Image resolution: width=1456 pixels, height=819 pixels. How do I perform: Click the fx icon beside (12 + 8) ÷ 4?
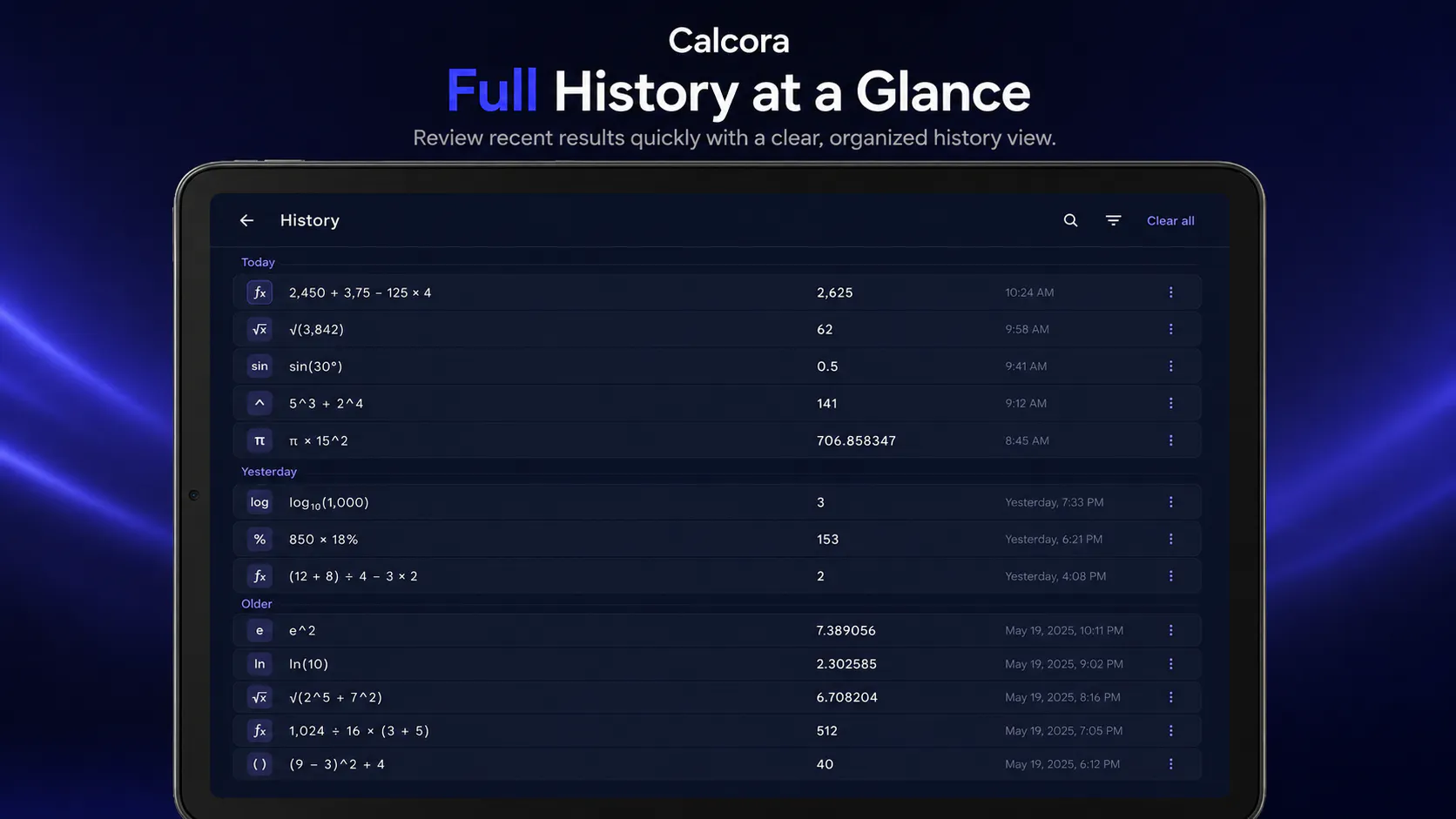point(260,576)
